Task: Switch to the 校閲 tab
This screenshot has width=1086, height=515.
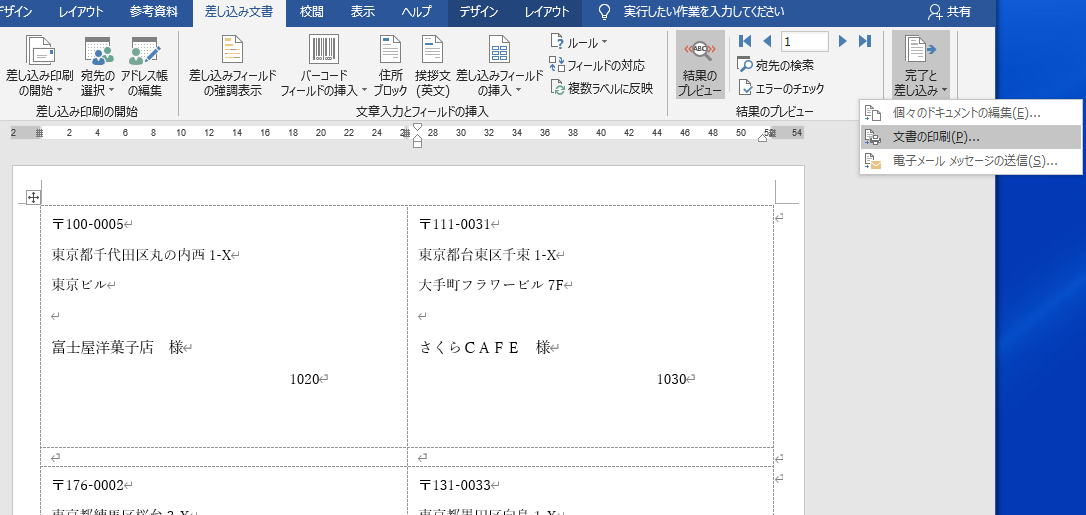Action: (x=312, y=12)
